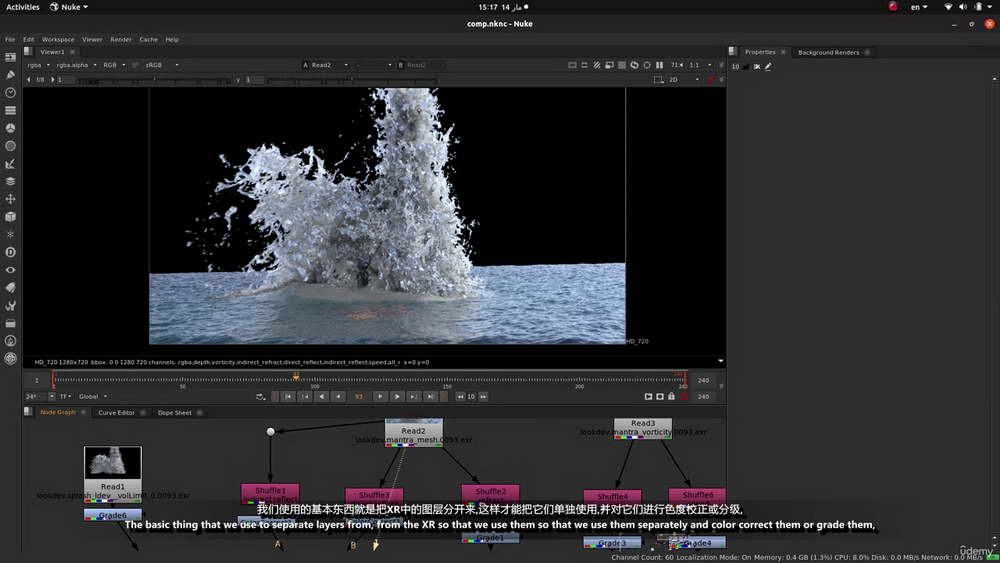Open the wipe mode dropdown between A and B
This screenshot has width=1000, height=563.
pyautogui.click(x=373, y=65)
